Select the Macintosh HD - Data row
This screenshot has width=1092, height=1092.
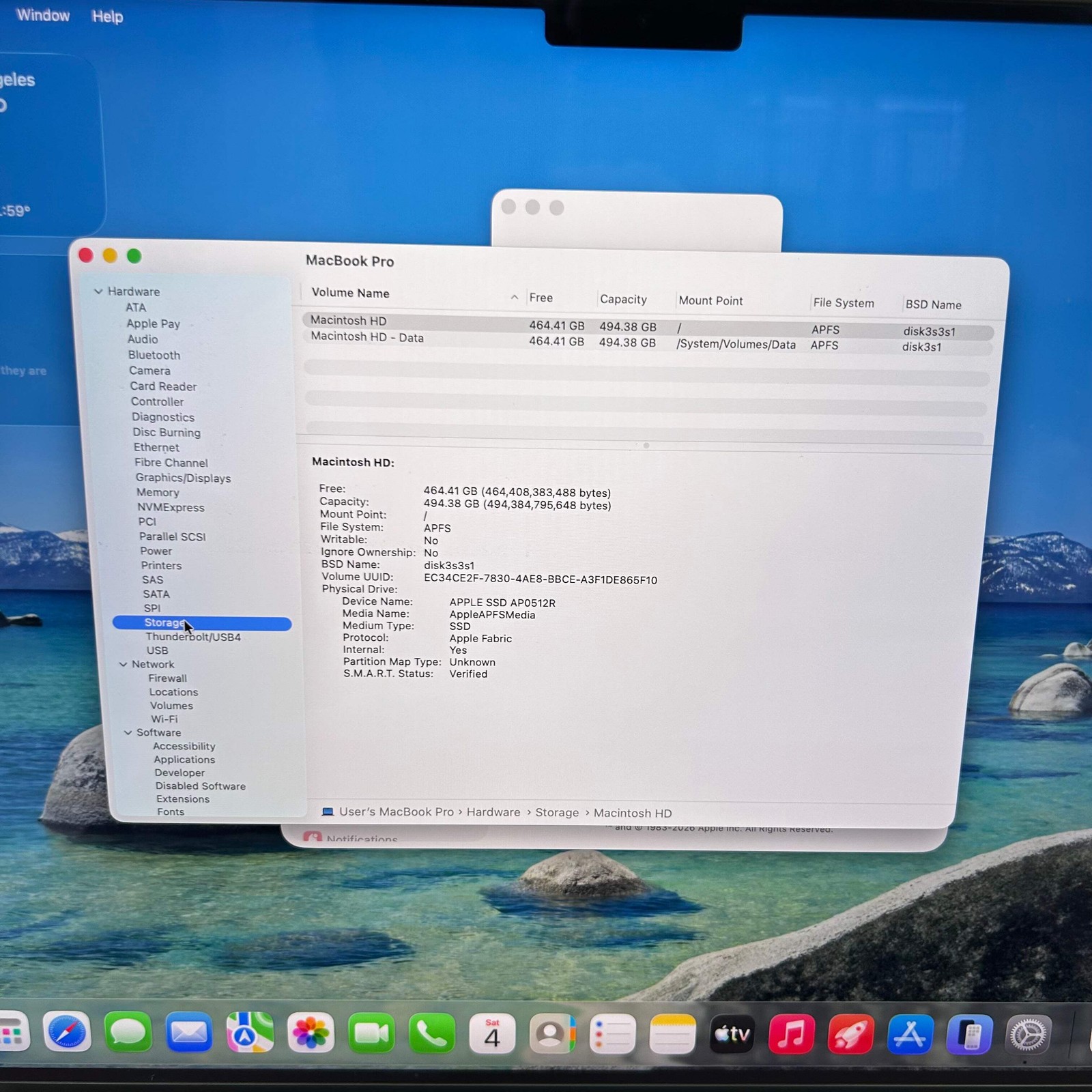(647, 341)
